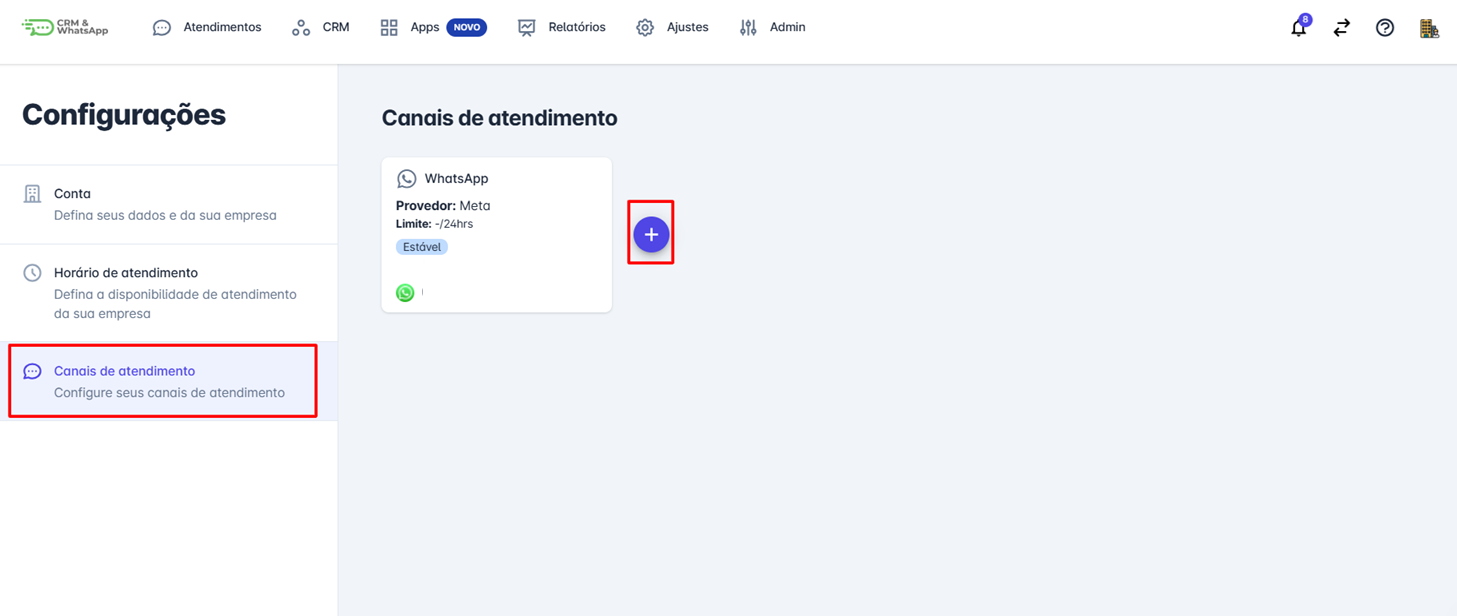Click the CRM & WhatsApp logo
This screenshot has width=1457, height=616.
(64, 27)
